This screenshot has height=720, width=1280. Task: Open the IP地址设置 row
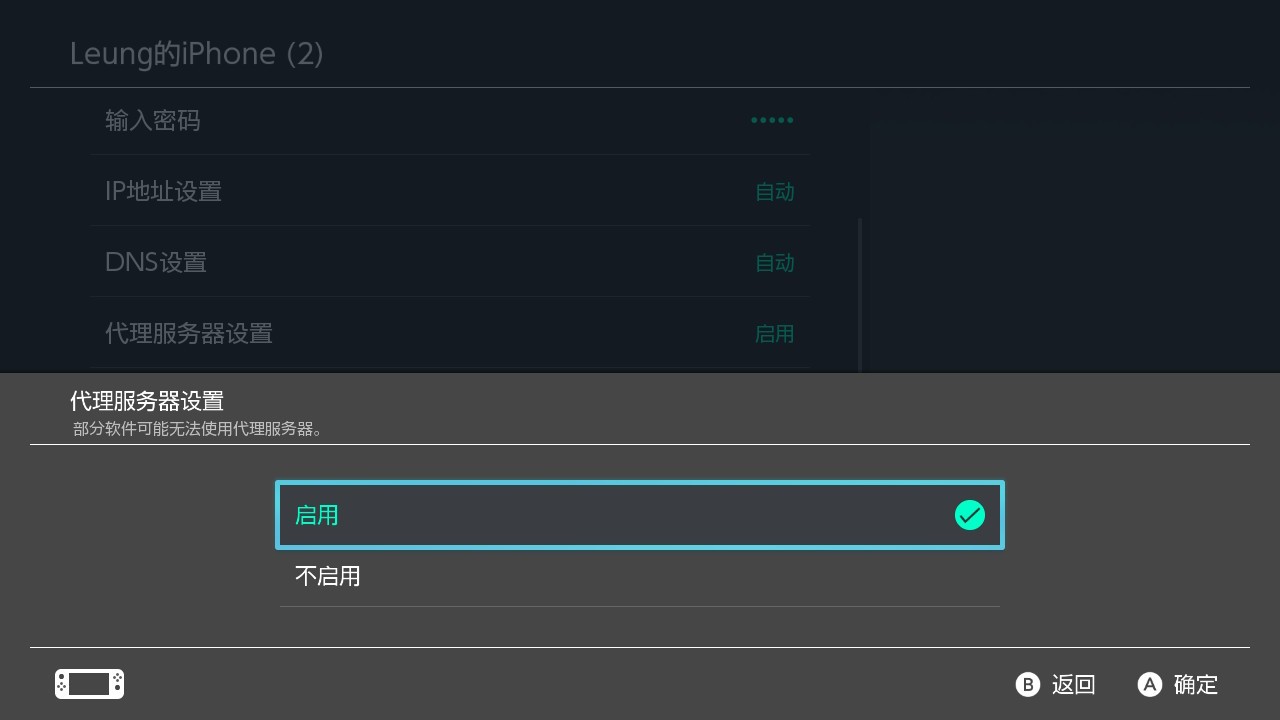(x=450, y=191)
